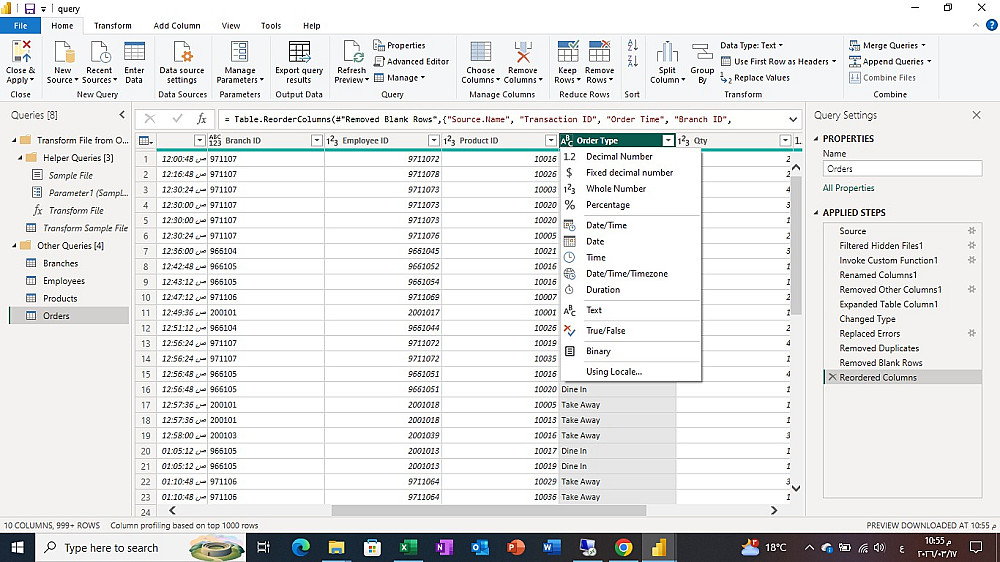Click the Replace Values tool
The height and width of the screenshot is (562, 1000).
click(755, 77)
